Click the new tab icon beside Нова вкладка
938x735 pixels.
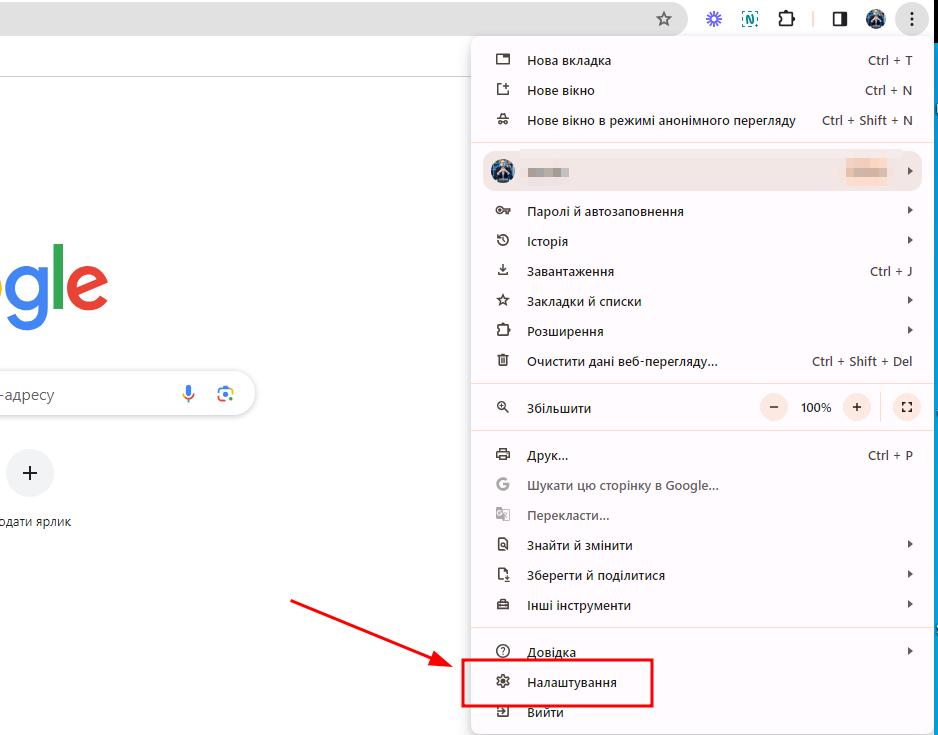click(502, 59)
